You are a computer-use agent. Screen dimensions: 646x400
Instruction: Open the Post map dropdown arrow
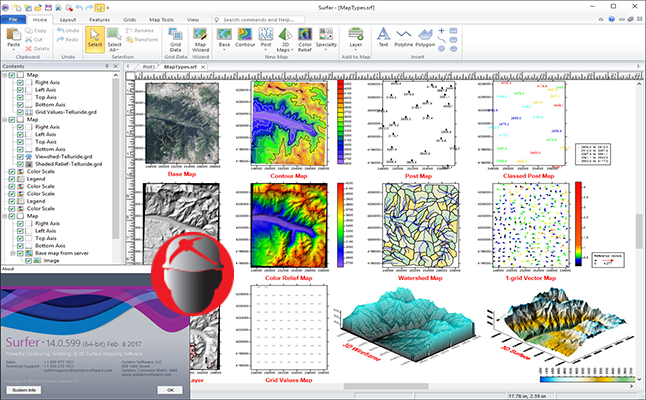[x=266, y=50]
